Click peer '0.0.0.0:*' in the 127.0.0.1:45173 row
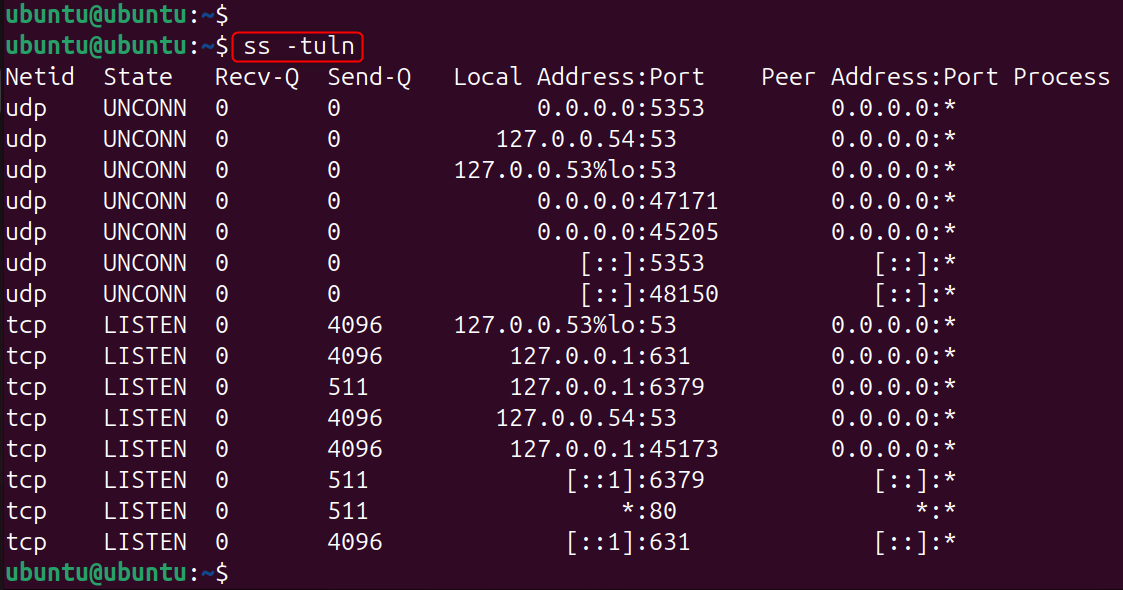 click(x=894, y=449)
